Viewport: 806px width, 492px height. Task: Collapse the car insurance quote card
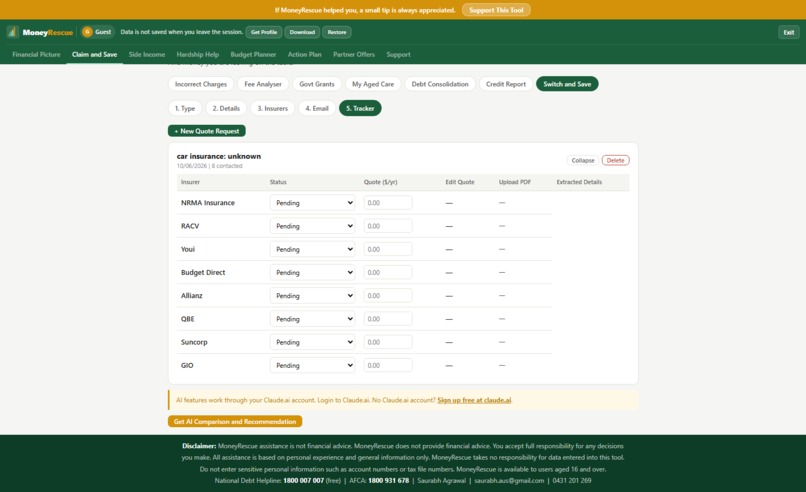[583, 160]
